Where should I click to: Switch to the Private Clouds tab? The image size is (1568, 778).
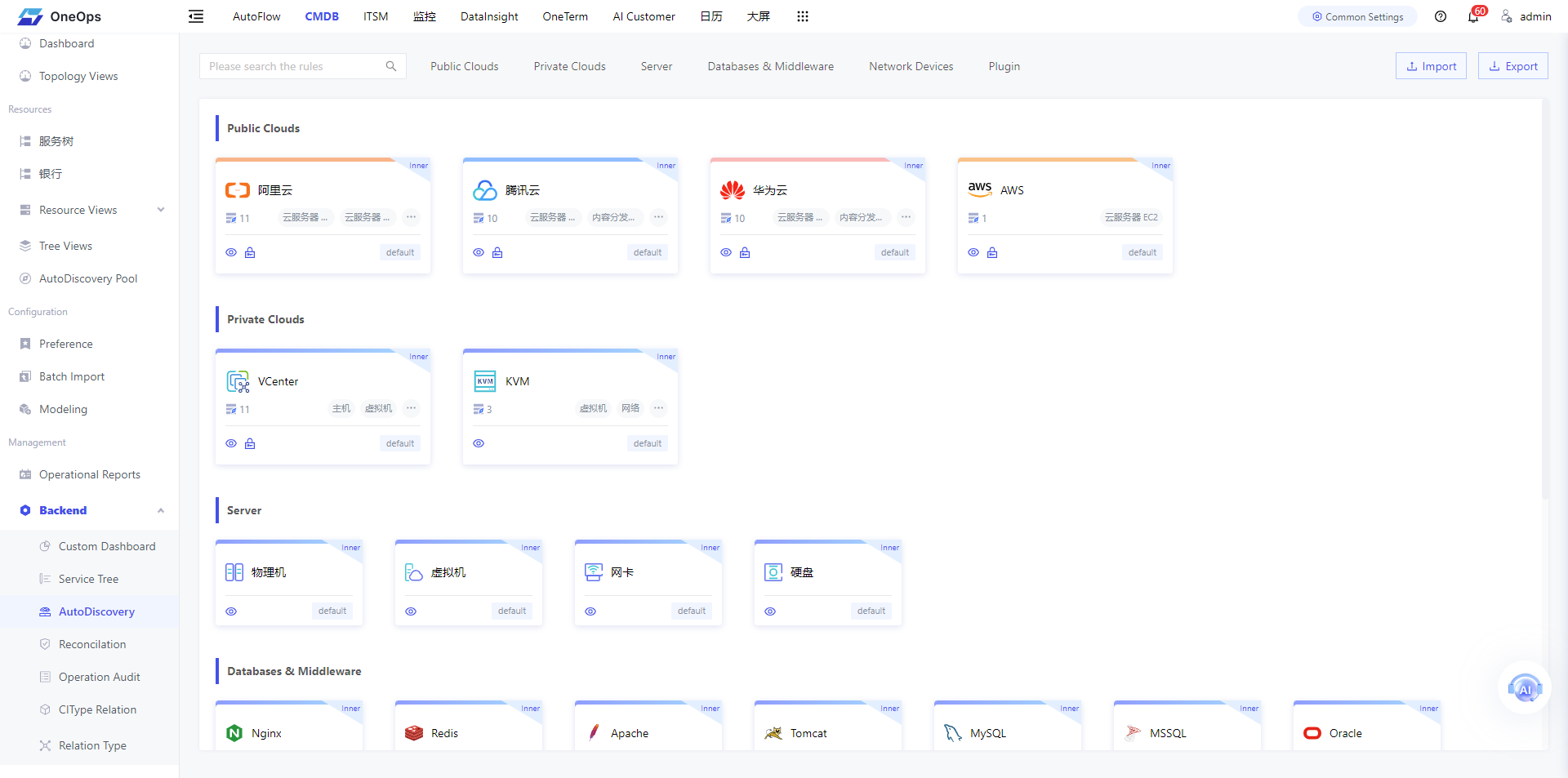pos(570,66)
